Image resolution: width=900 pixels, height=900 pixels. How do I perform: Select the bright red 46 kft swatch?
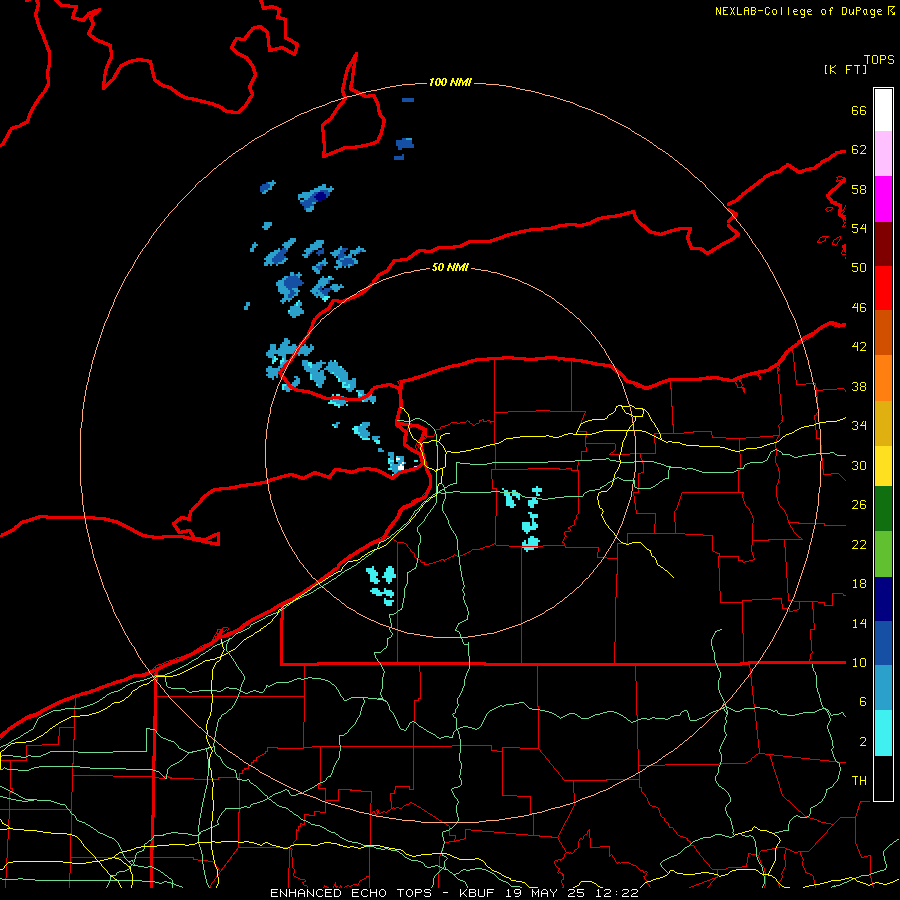coord(883,289)
